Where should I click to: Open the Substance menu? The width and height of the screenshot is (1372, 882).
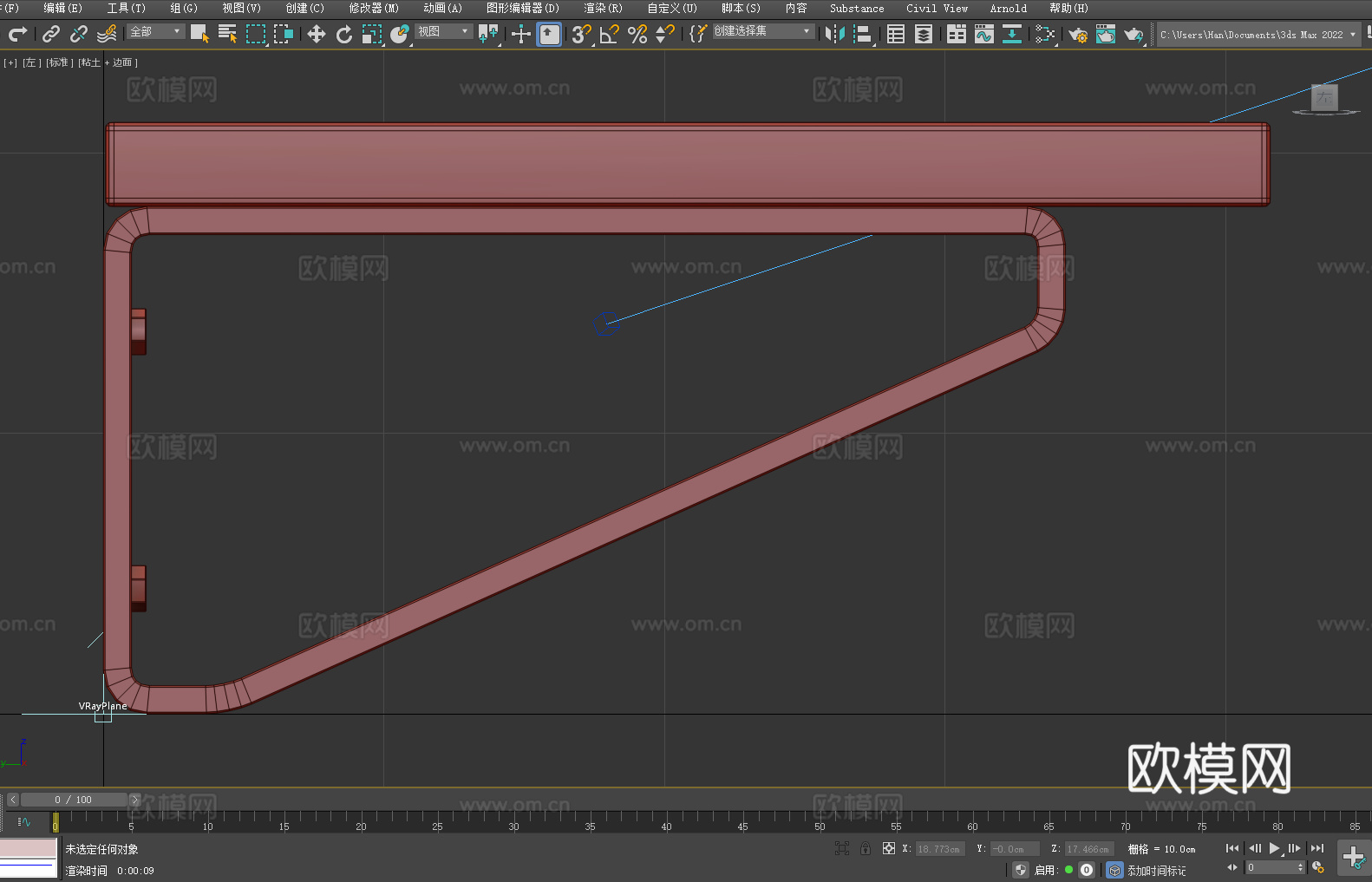(x=857, y=8)
